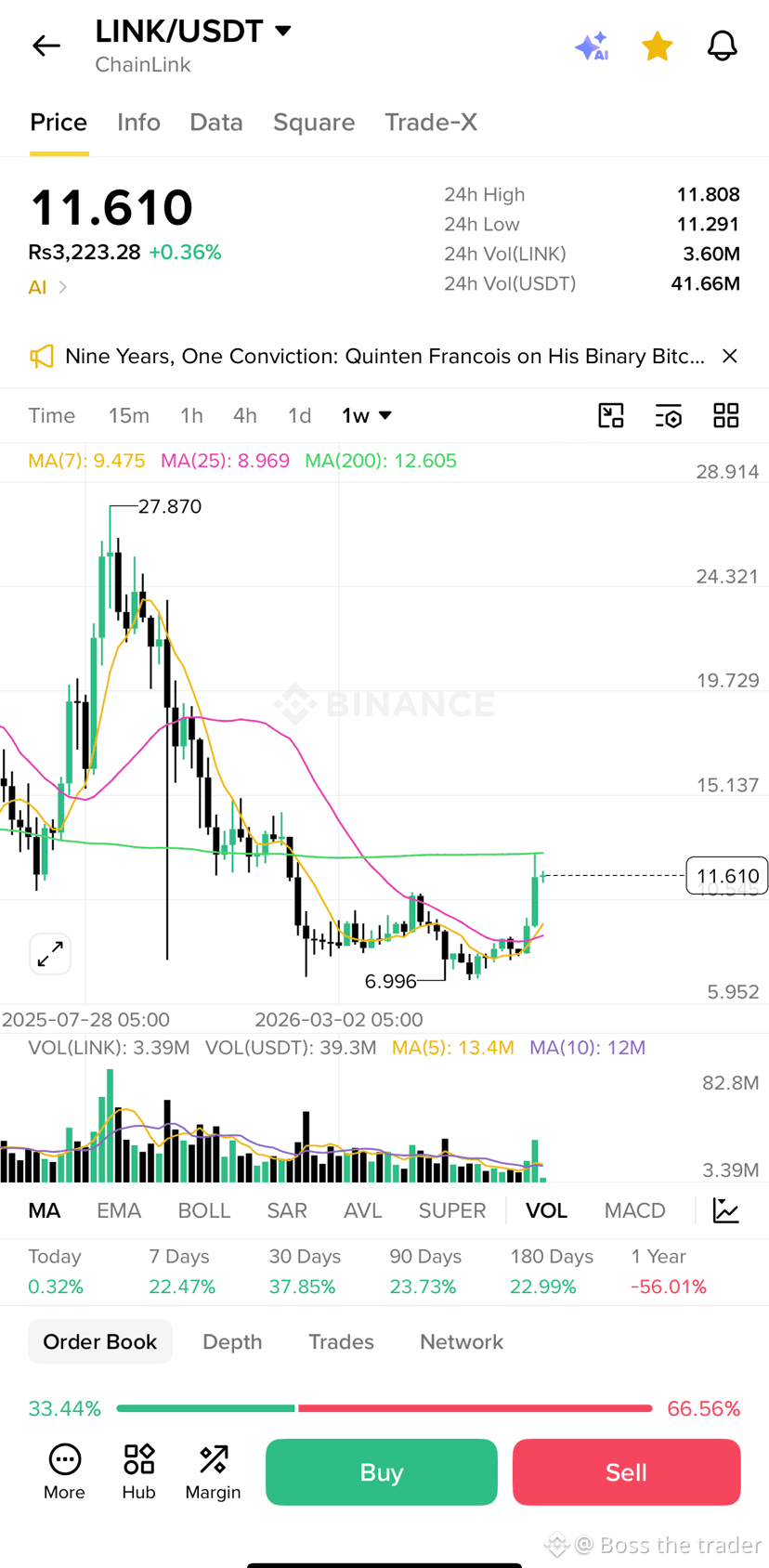
Task: Select the VOL sub-indicator
Action: [x=546, y=1210]
